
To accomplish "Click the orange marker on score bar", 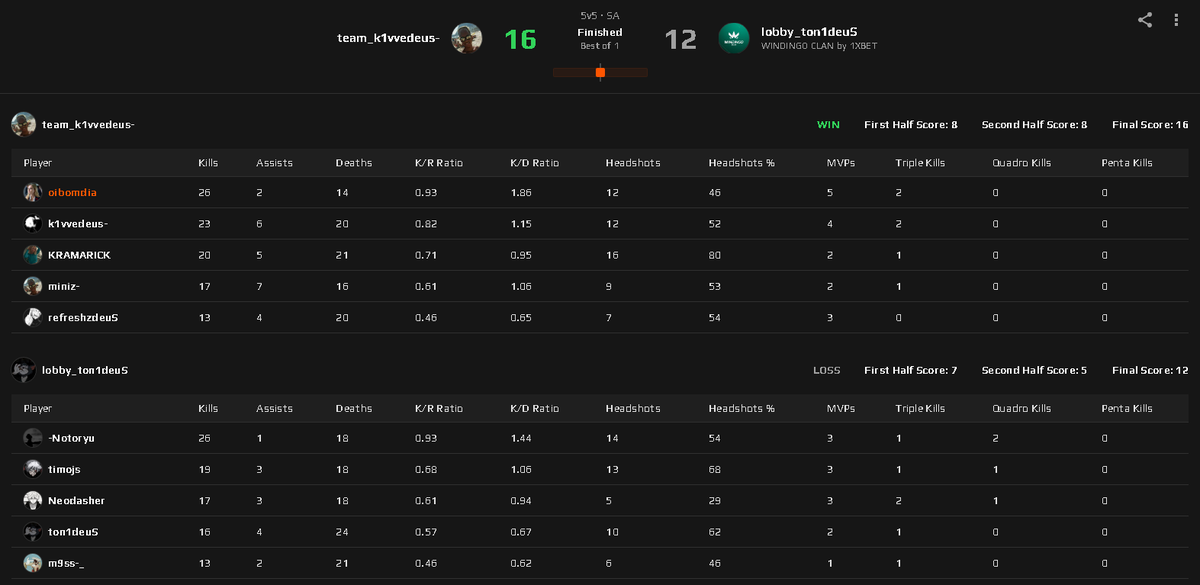I will click(600, 72).
